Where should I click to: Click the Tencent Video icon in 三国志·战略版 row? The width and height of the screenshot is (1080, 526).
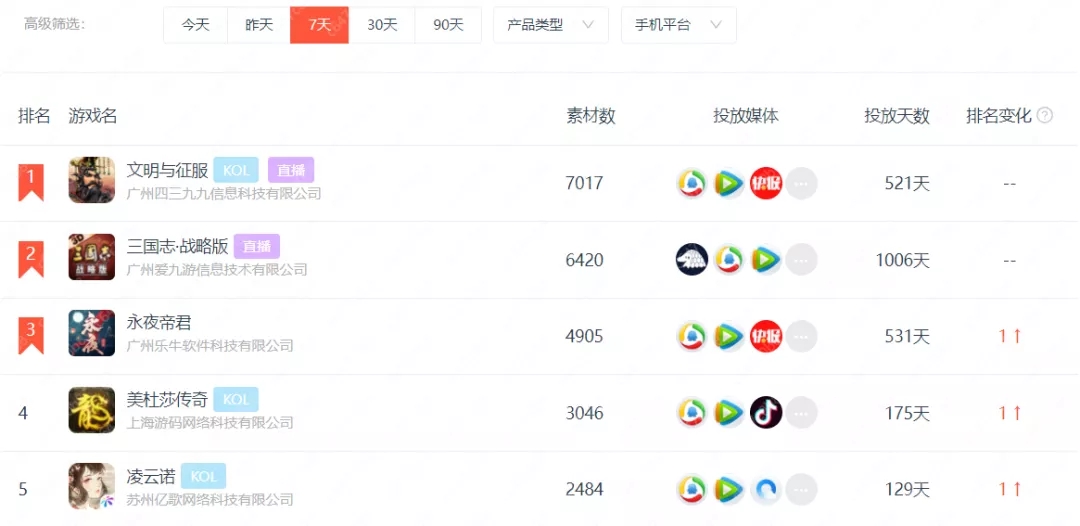tap(766, 260)
